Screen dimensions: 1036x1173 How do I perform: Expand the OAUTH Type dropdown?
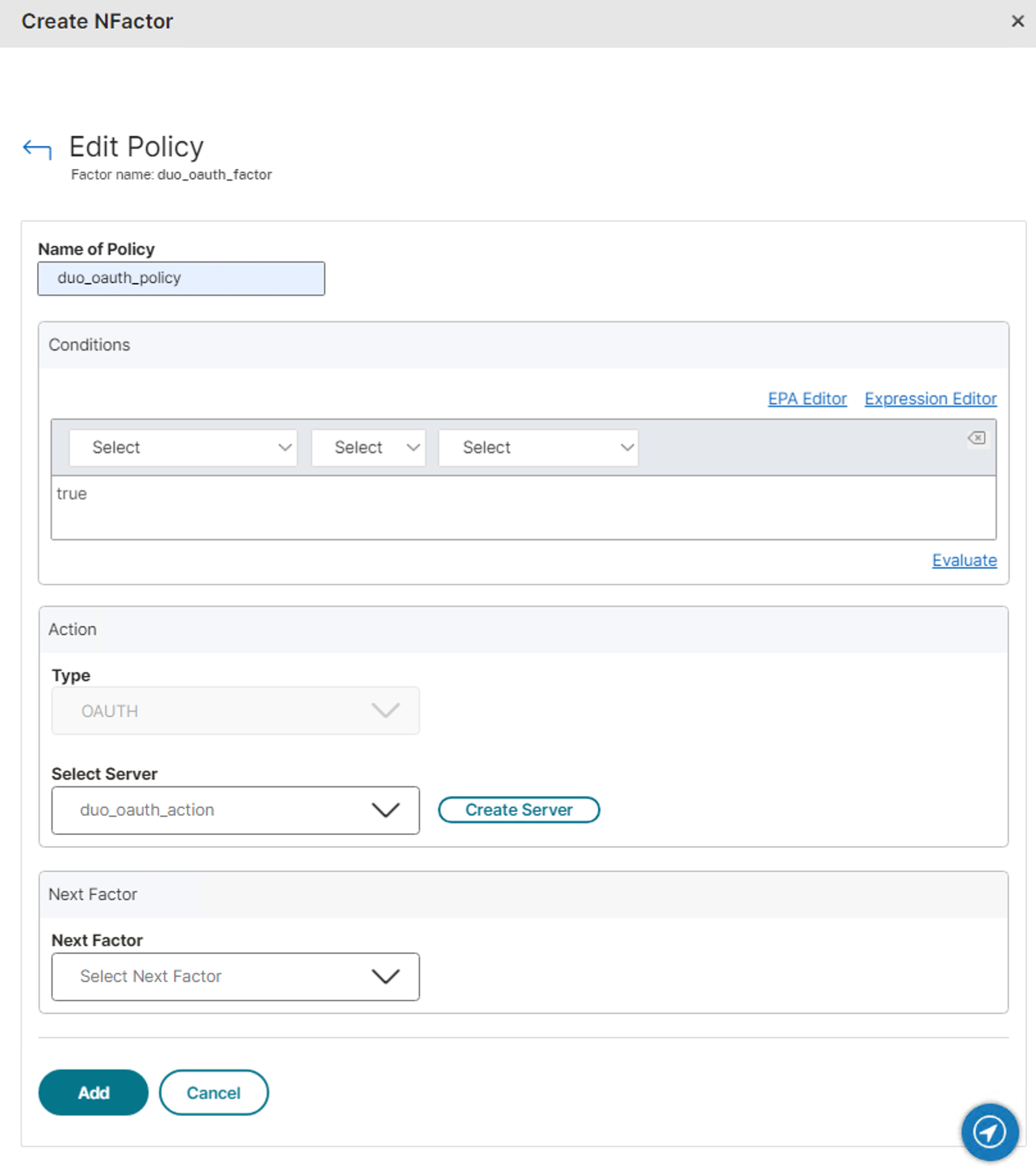point(235,711)
